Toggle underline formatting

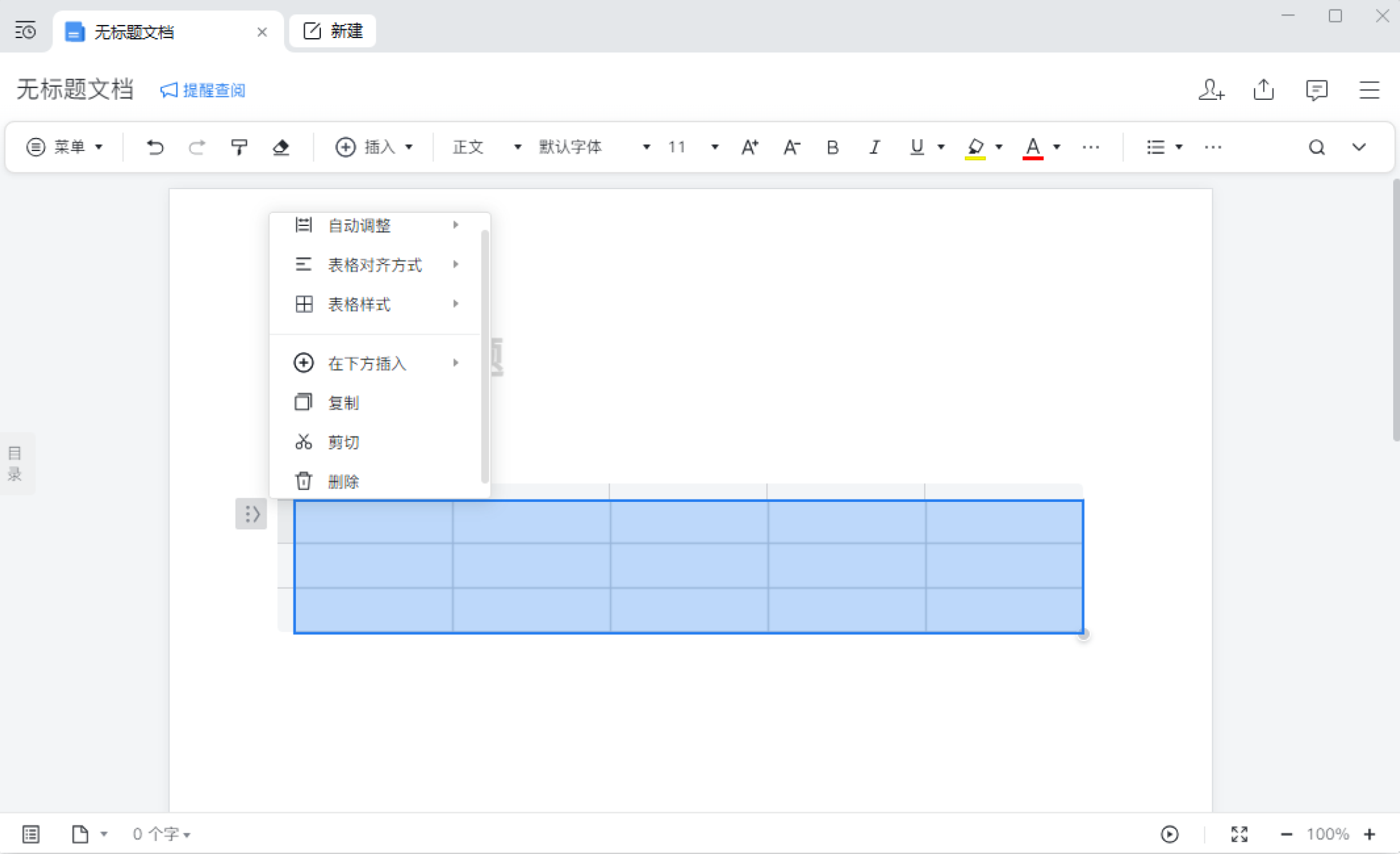(916, 147)
